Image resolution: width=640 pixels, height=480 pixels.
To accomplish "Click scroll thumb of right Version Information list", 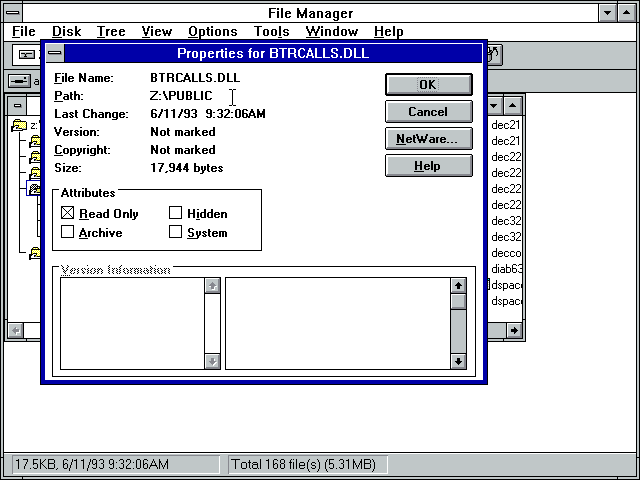I will click(458, 302).
